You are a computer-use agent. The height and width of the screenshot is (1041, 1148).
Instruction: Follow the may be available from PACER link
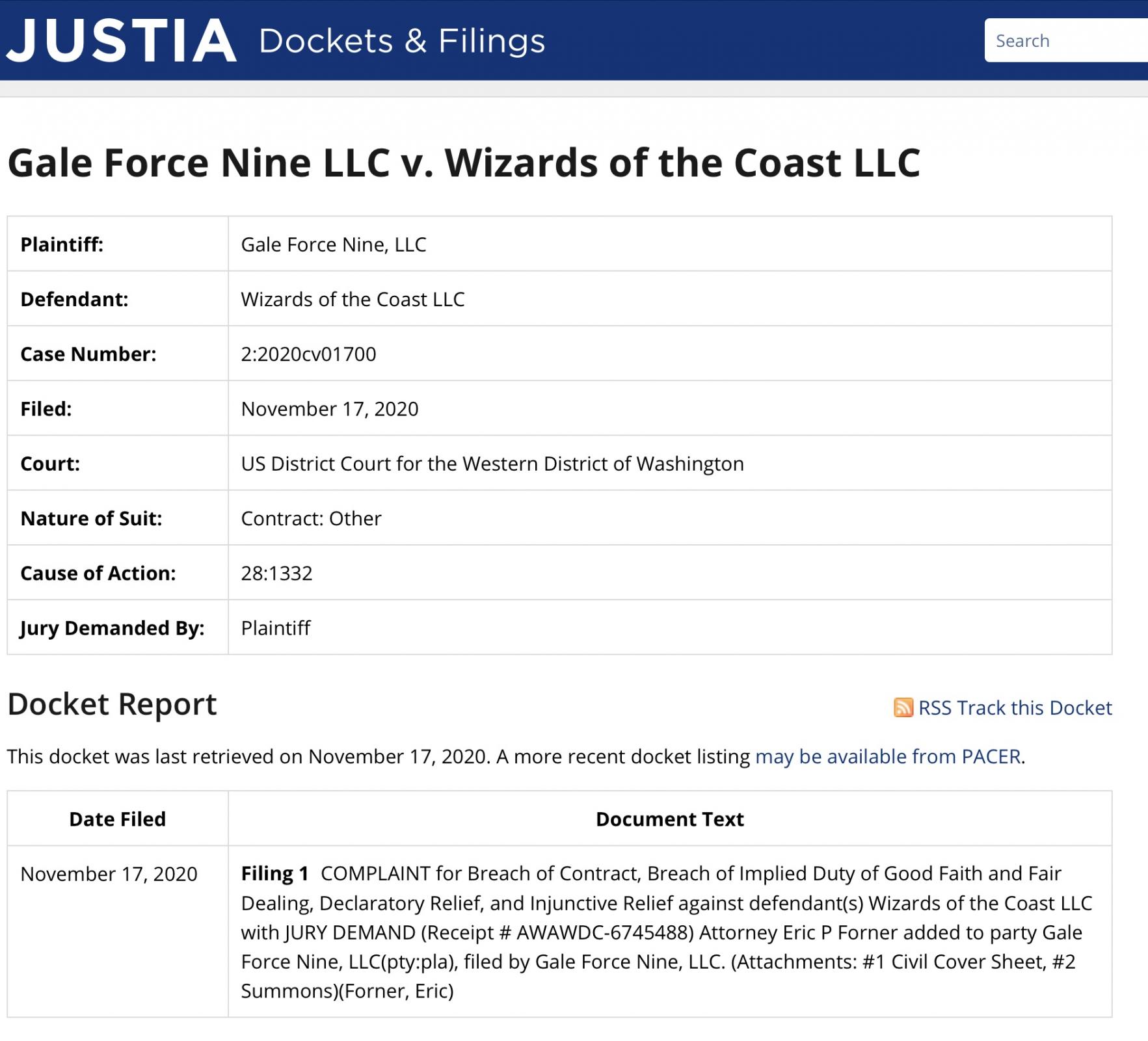tap(887, 756)
